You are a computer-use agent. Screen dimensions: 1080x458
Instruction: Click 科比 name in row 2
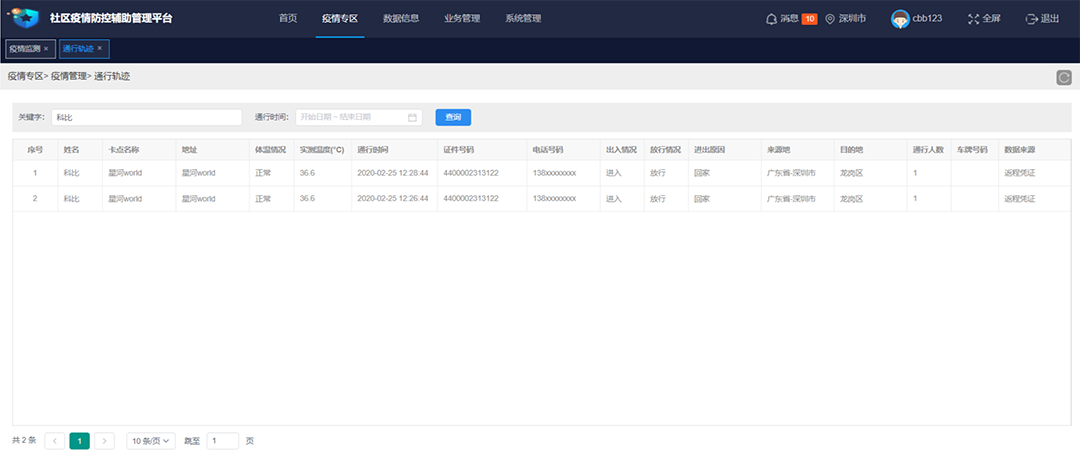click(72, 198)
